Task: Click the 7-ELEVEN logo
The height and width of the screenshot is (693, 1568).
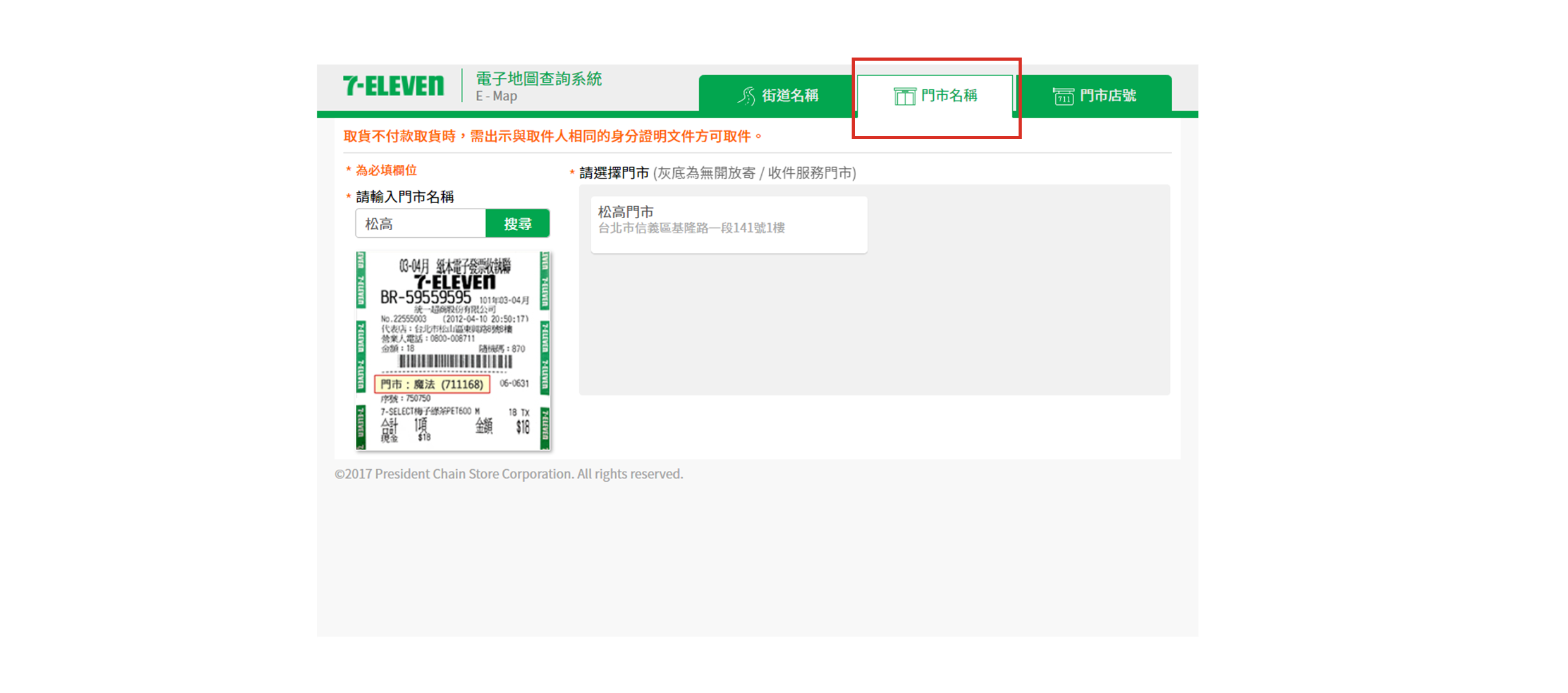Action: [393, 86]
